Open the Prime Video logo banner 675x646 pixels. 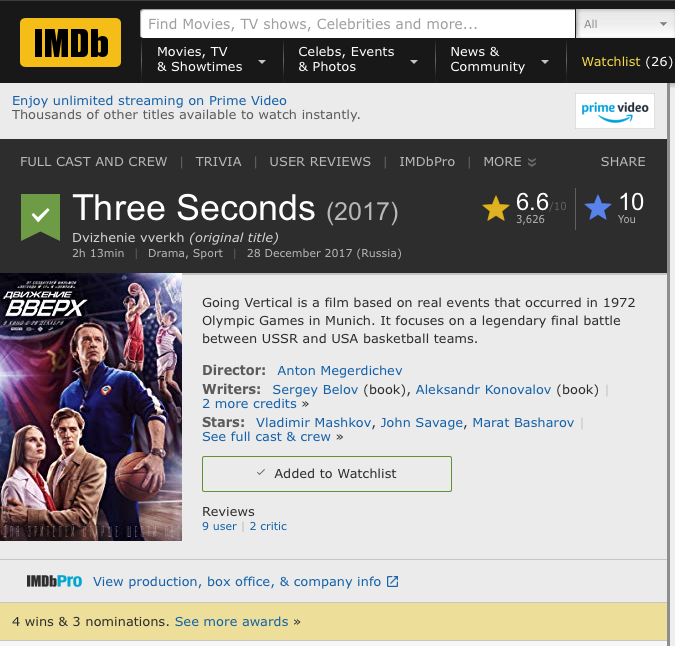coord(615,111)
